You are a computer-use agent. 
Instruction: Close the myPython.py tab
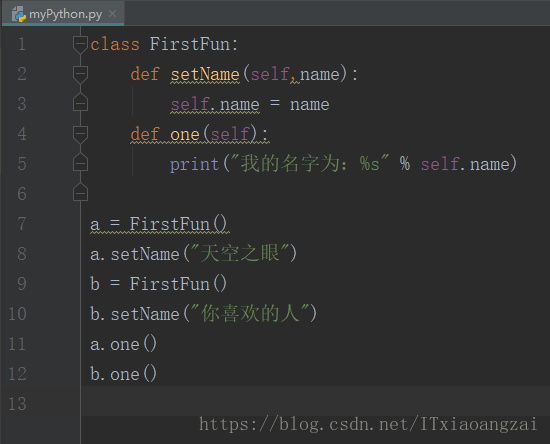click(x=112, y=14)
